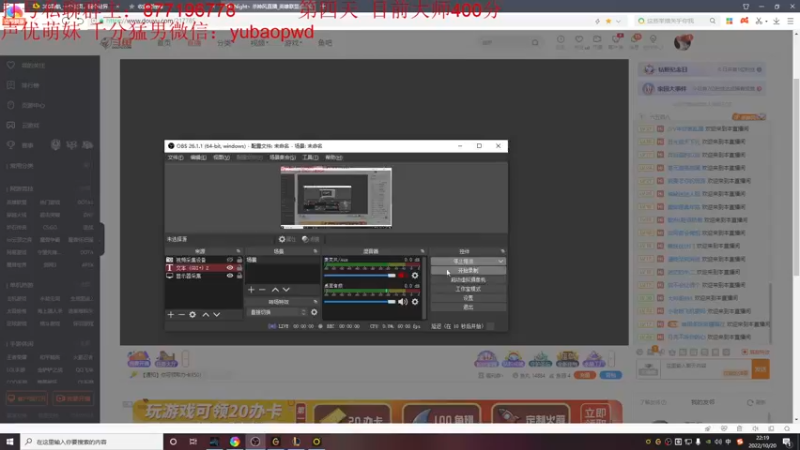Pop out the Sources dock panel icon
This screenshot has height=450, width=800.
click(238, 251)
